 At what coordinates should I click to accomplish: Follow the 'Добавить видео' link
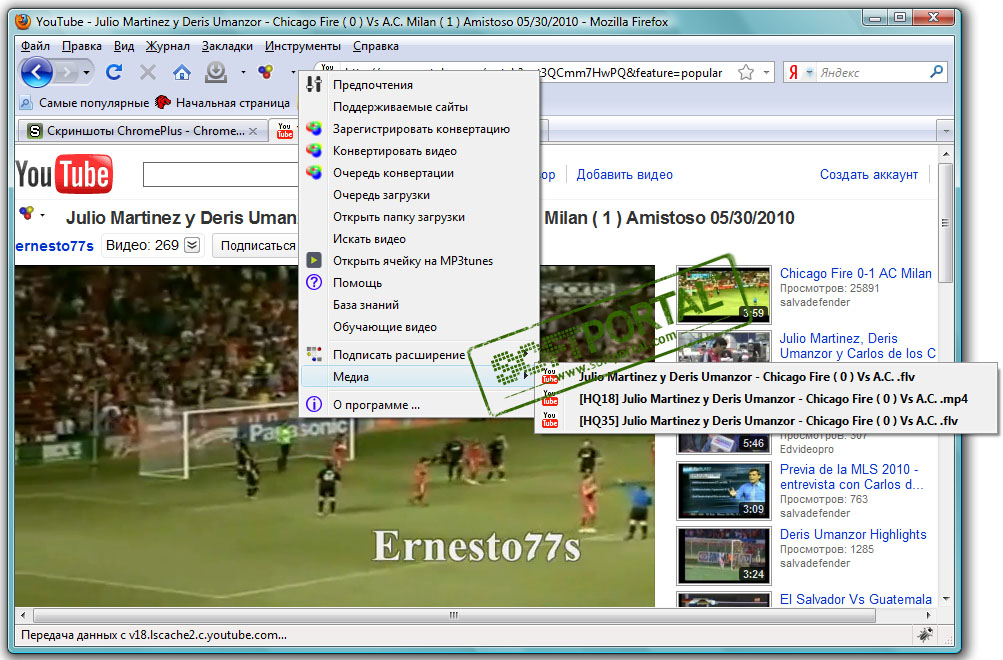coord(624,175)
